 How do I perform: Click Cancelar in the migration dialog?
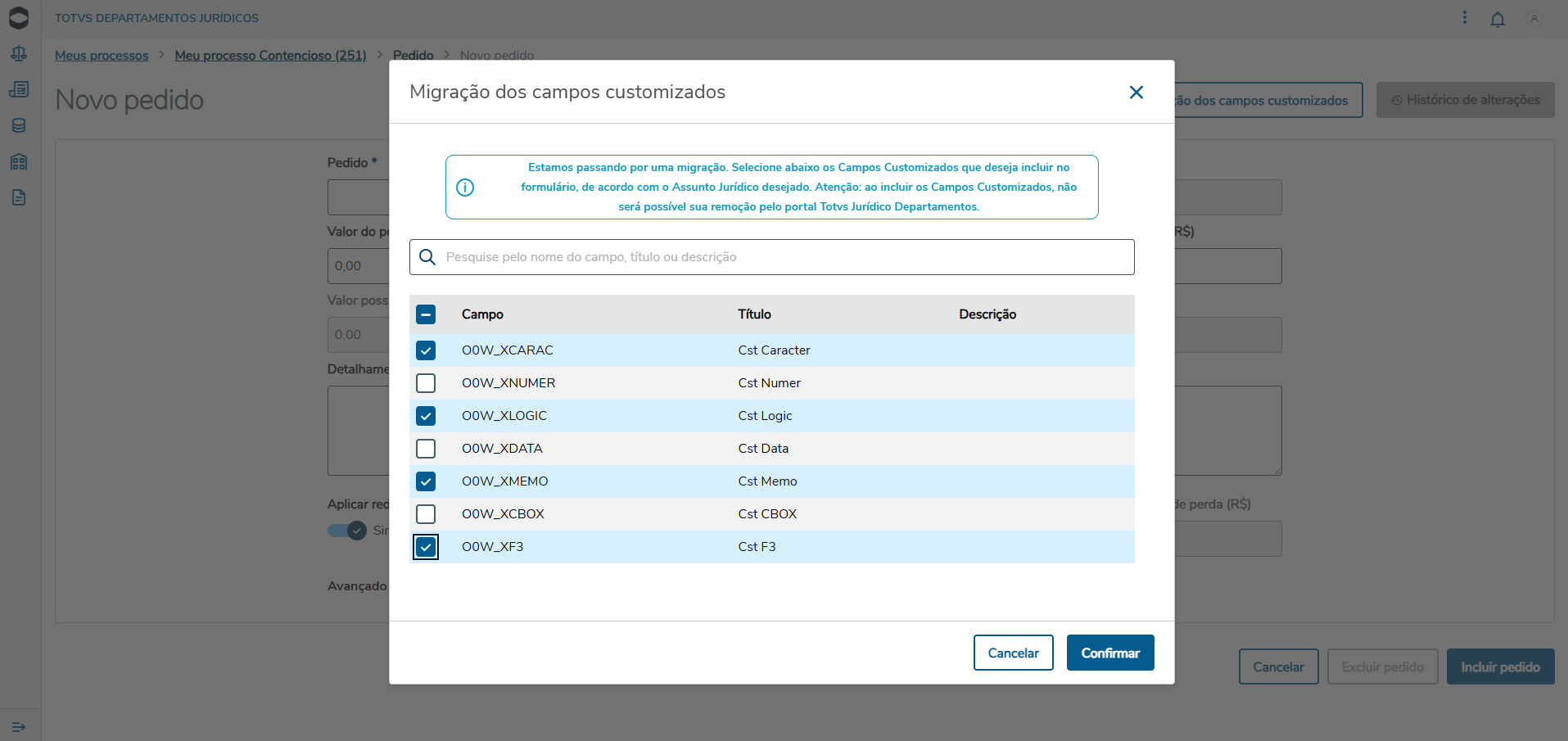tap(1013, 653)
